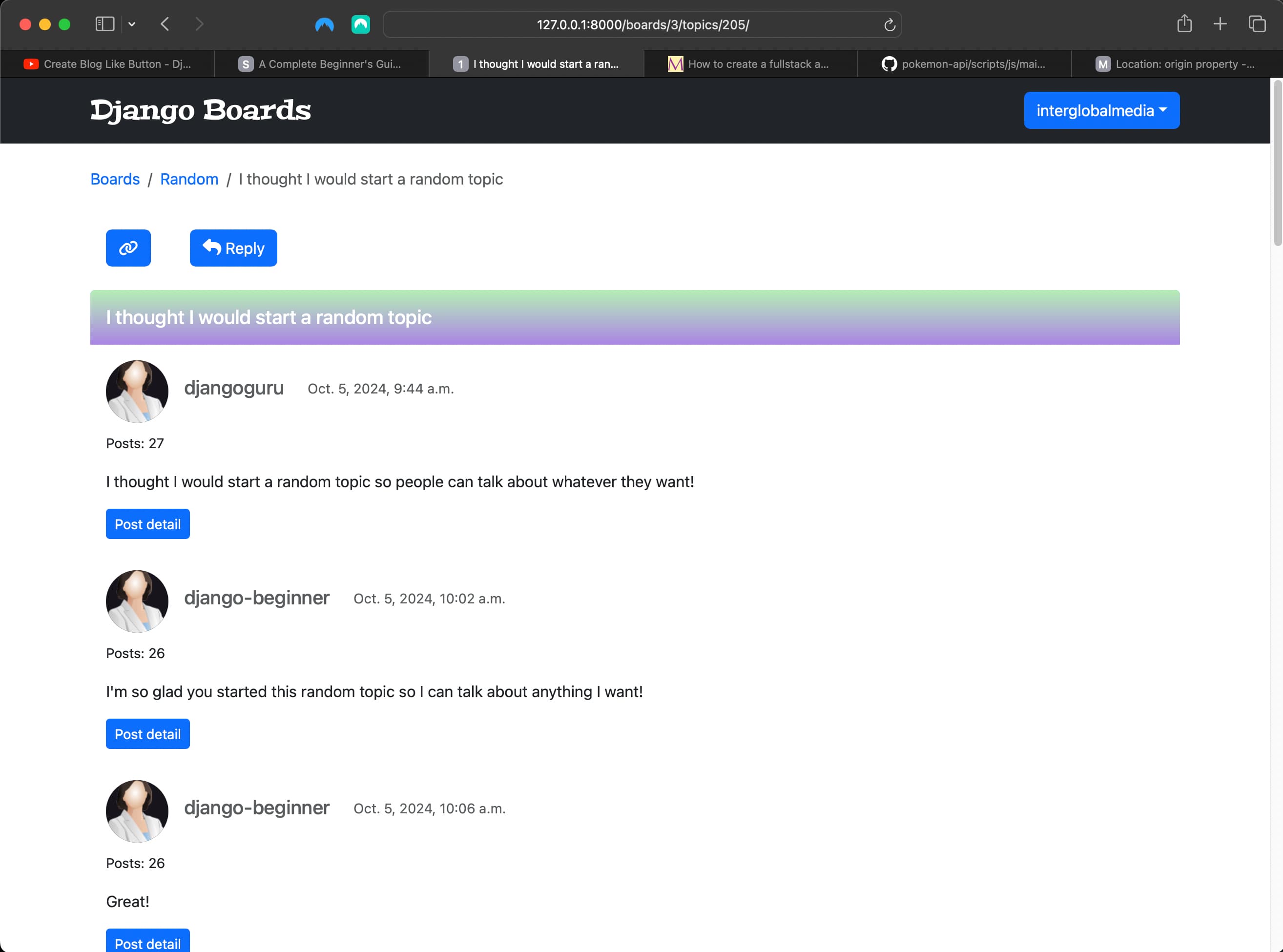Switch to Create Blog Like Button tab

107,64
